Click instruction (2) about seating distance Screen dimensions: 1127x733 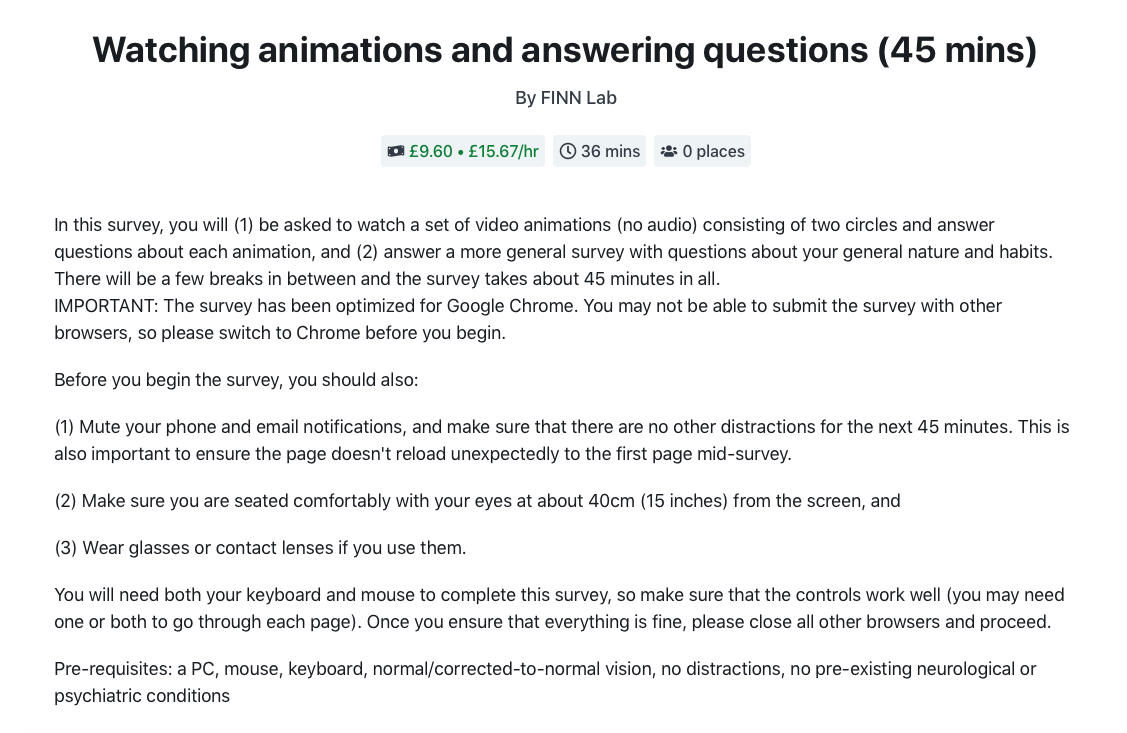(x=477, y=500)
